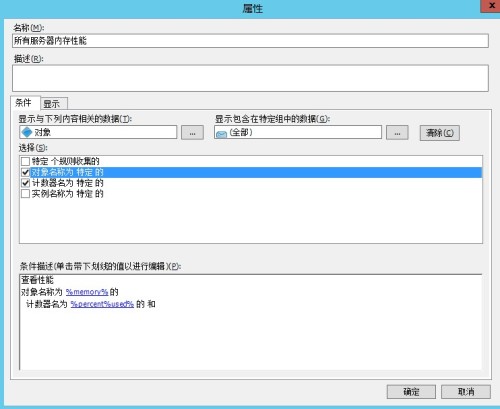
Task: Check the 实例名称为 特定 的 checkbox
Action: (25, 194)
